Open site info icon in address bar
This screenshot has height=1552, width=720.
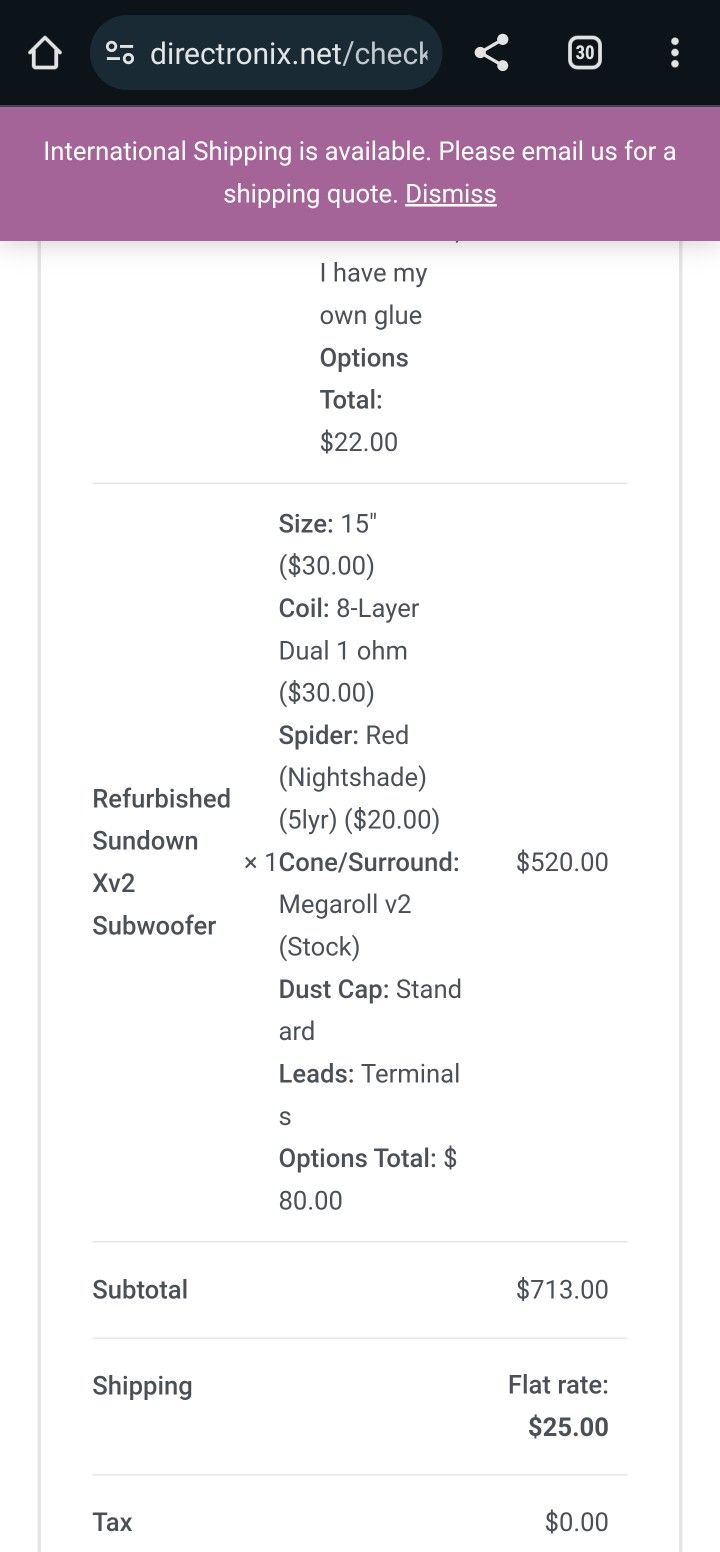tap(120, 53)
